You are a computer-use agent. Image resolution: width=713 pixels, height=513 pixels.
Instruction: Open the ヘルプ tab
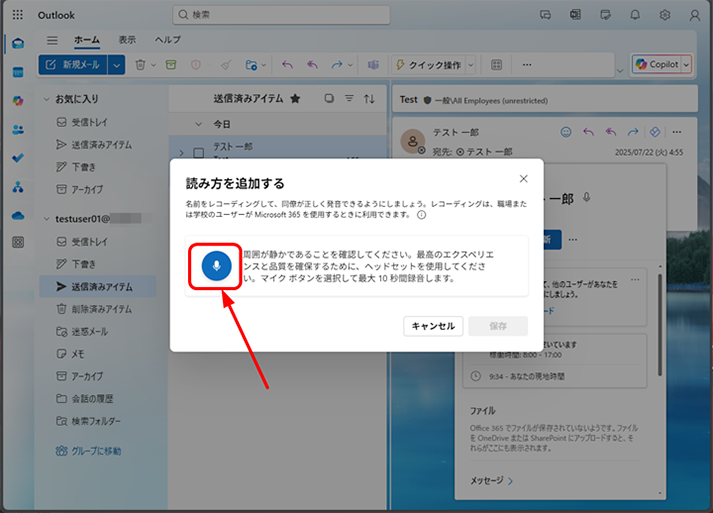click(x=168, y=40)
